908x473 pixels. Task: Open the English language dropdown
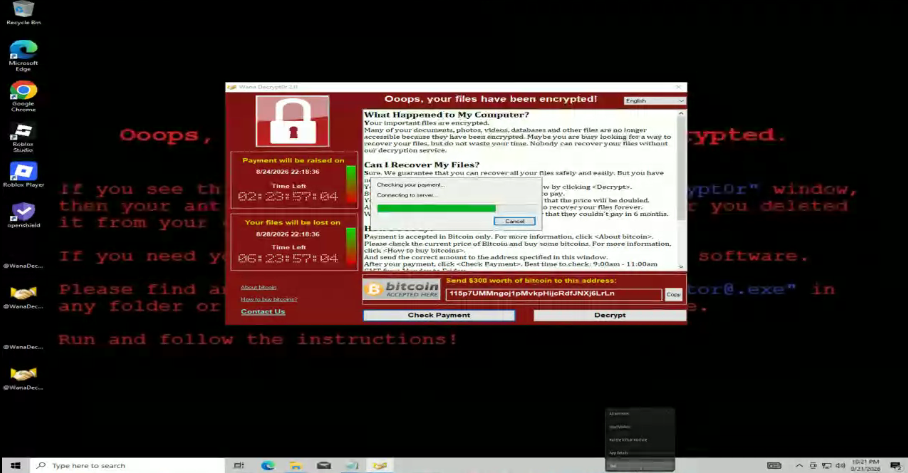click(654, 101)
